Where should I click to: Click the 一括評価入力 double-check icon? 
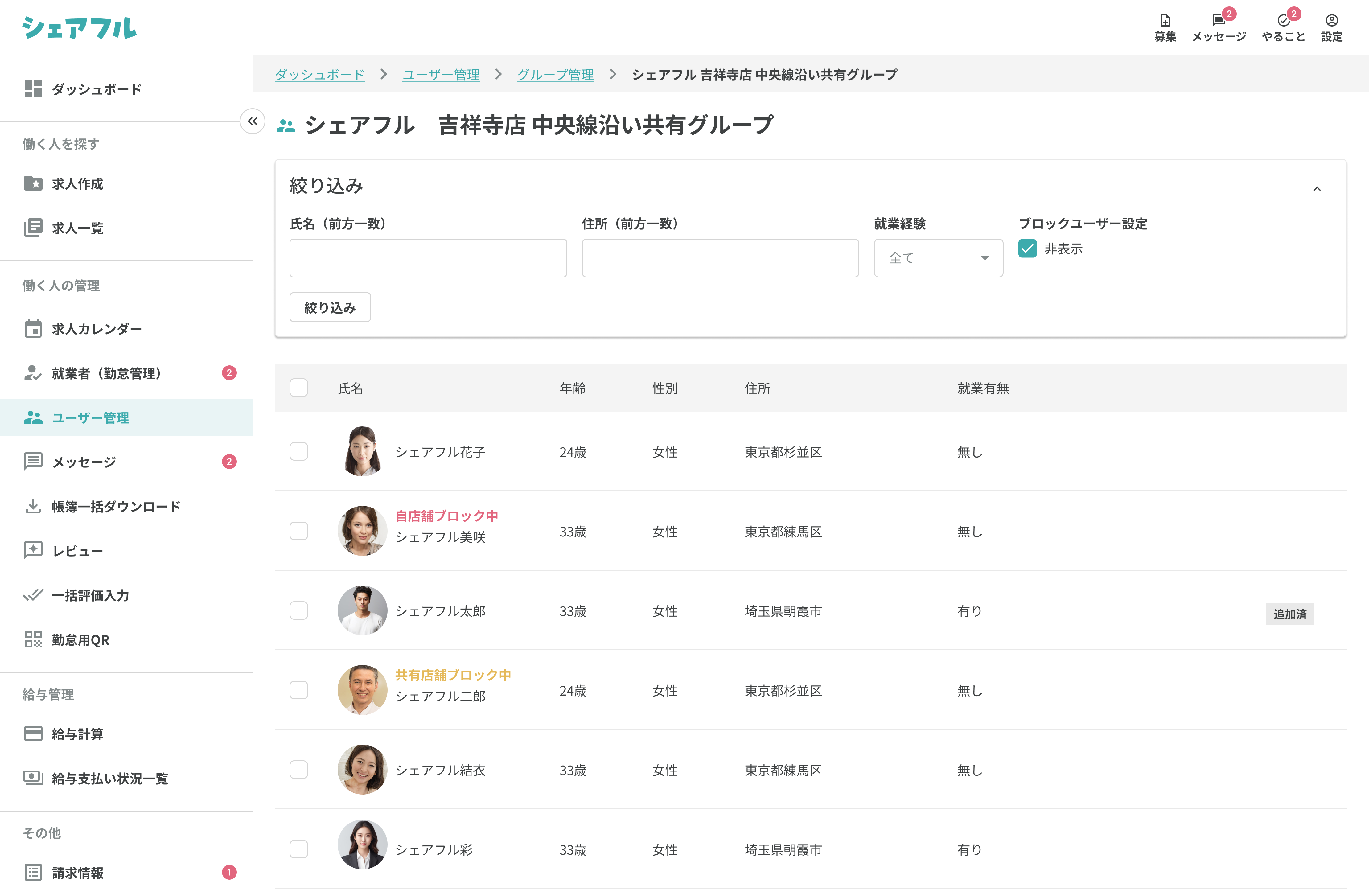[33, 595]
